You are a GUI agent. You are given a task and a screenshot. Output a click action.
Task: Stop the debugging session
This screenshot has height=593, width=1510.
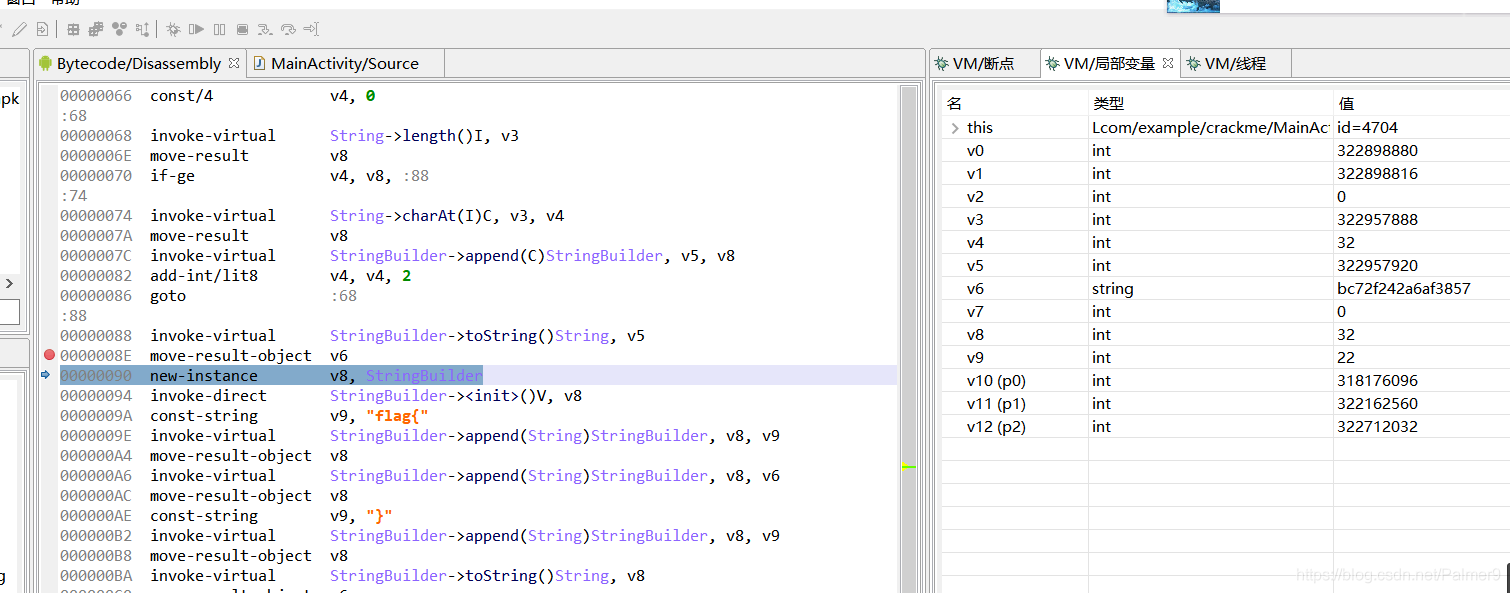(243, 29)
